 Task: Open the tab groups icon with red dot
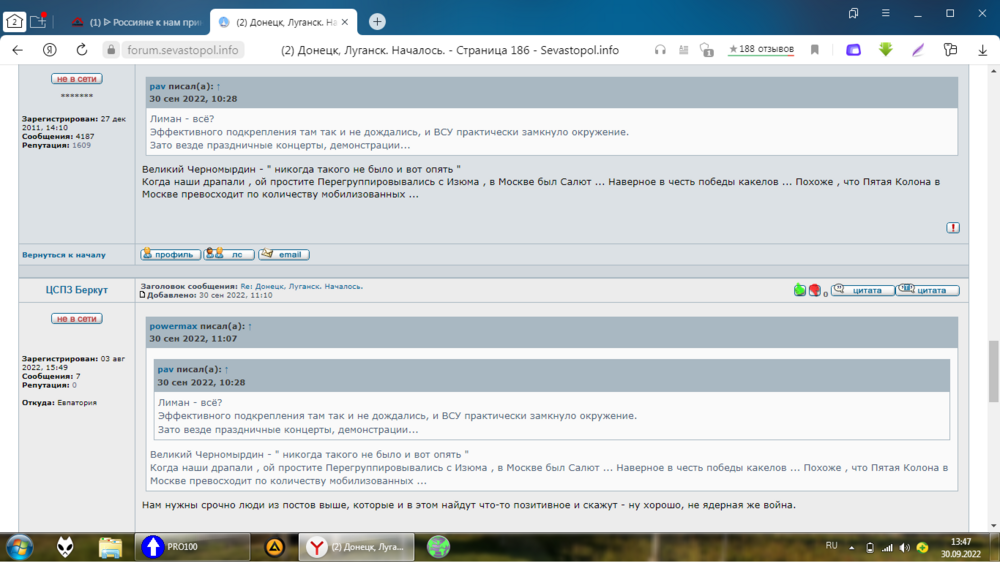[x=38, y=21]
